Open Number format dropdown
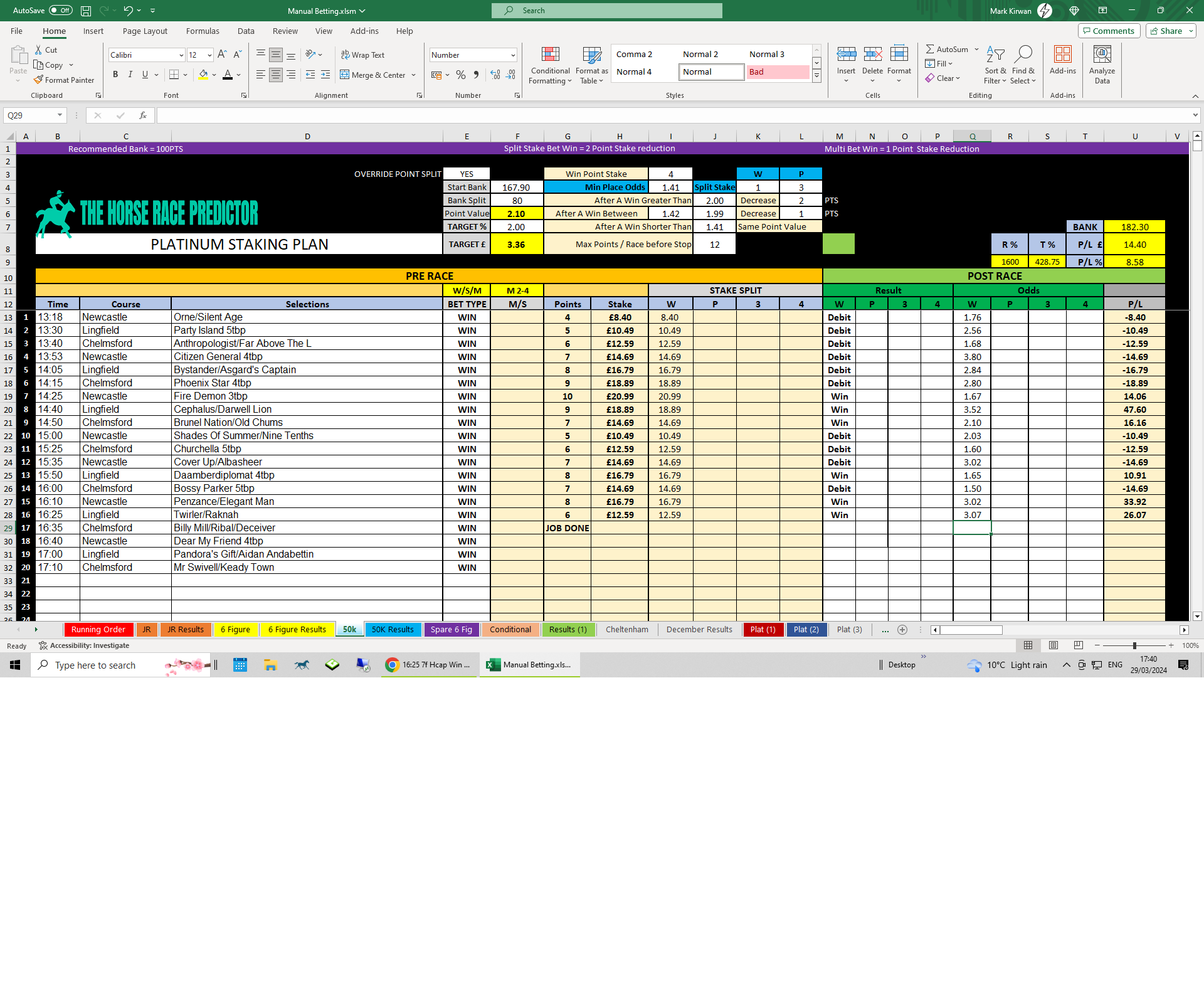Screen dimensions: 1204x986 (513, 55)
